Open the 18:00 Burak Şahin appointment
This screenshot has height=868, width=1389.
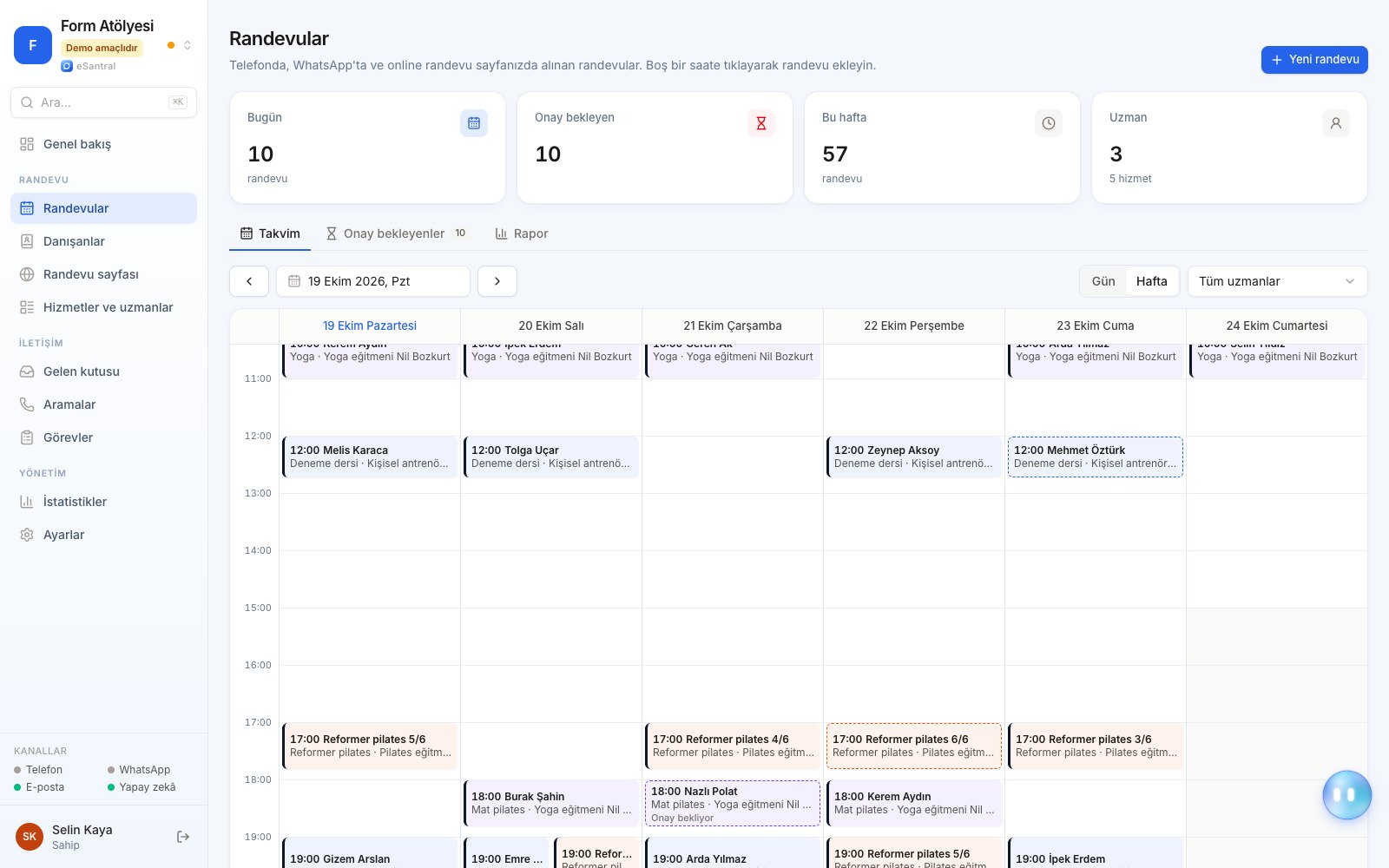coord(551,803)
